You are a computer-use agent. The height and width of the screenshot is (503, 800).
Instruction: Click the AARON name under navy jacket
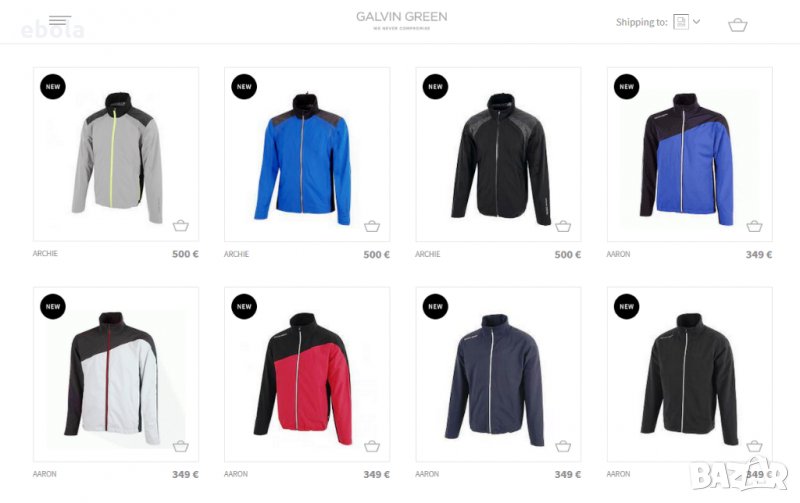point(427,474)
